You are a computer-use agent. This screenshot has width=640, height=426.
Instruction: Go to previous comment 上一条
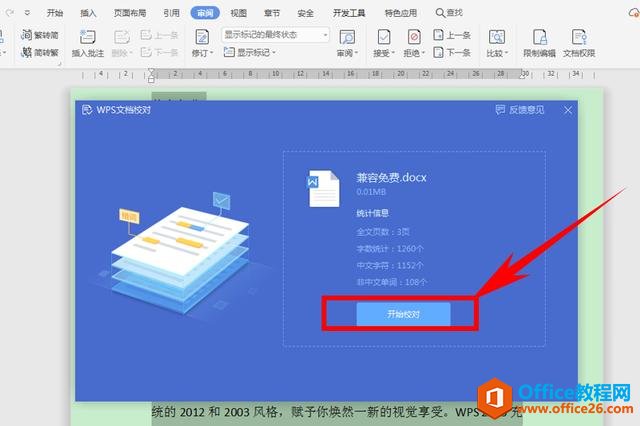pos(159,35)
